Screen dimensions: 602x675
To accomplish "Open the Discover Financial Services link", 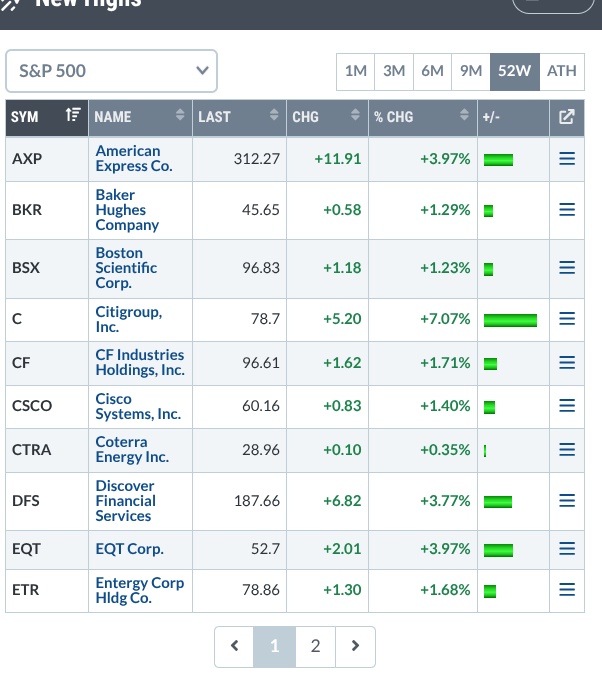I will coord(126,501).
